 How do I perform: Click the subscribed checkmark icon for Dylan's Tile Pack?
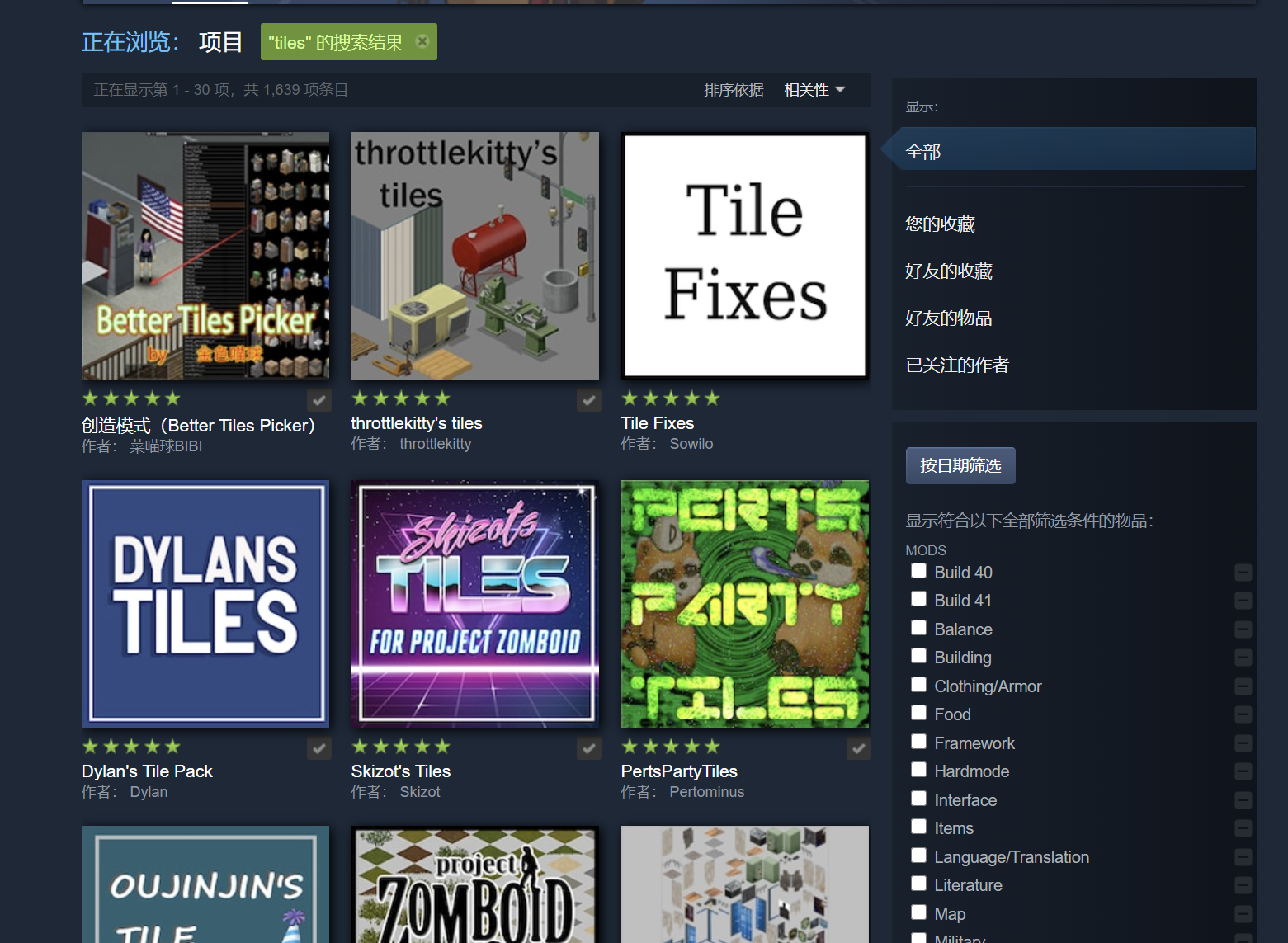tap(319, 748)
